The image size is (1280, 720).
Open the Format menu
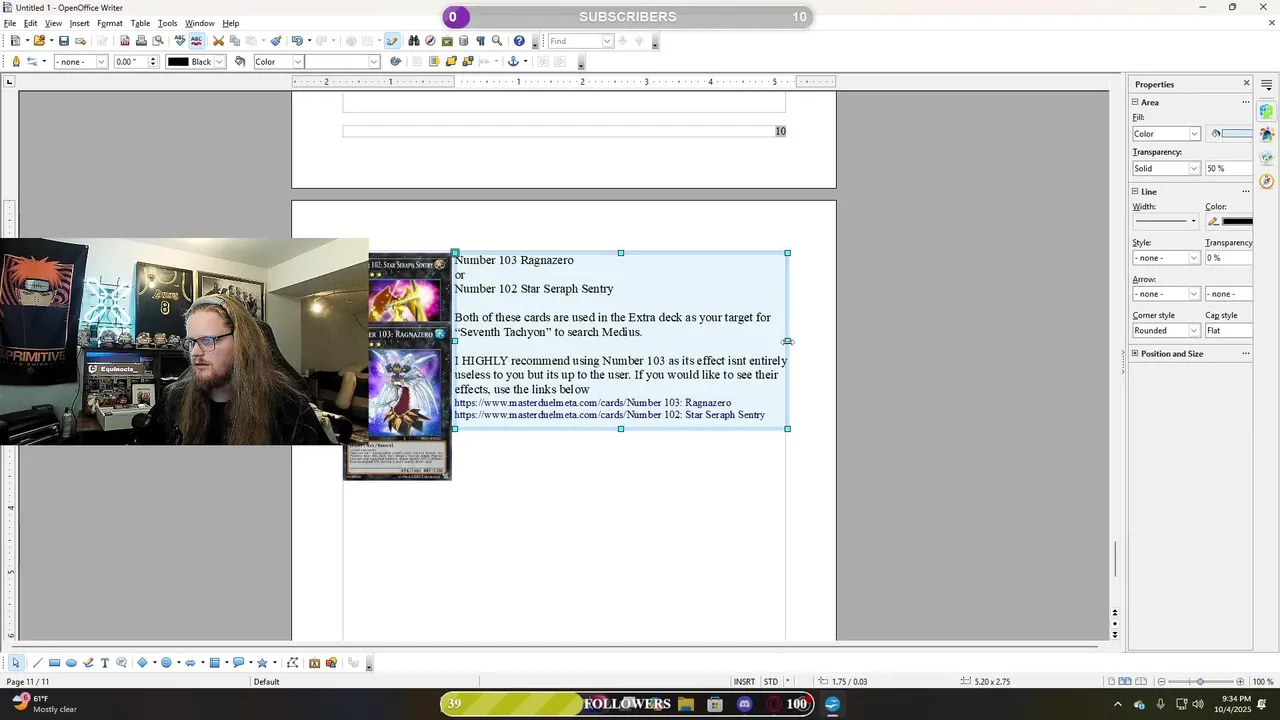(x=110, y=23)
